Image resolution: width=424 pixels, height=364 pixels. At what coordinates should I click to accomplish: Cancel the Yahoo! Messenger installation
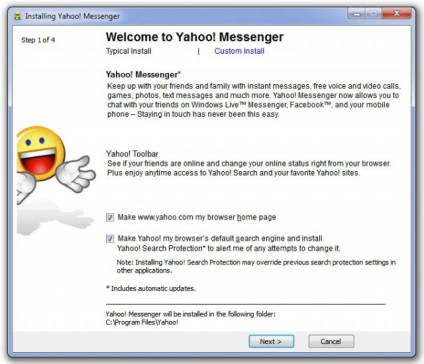pos(331,341)
